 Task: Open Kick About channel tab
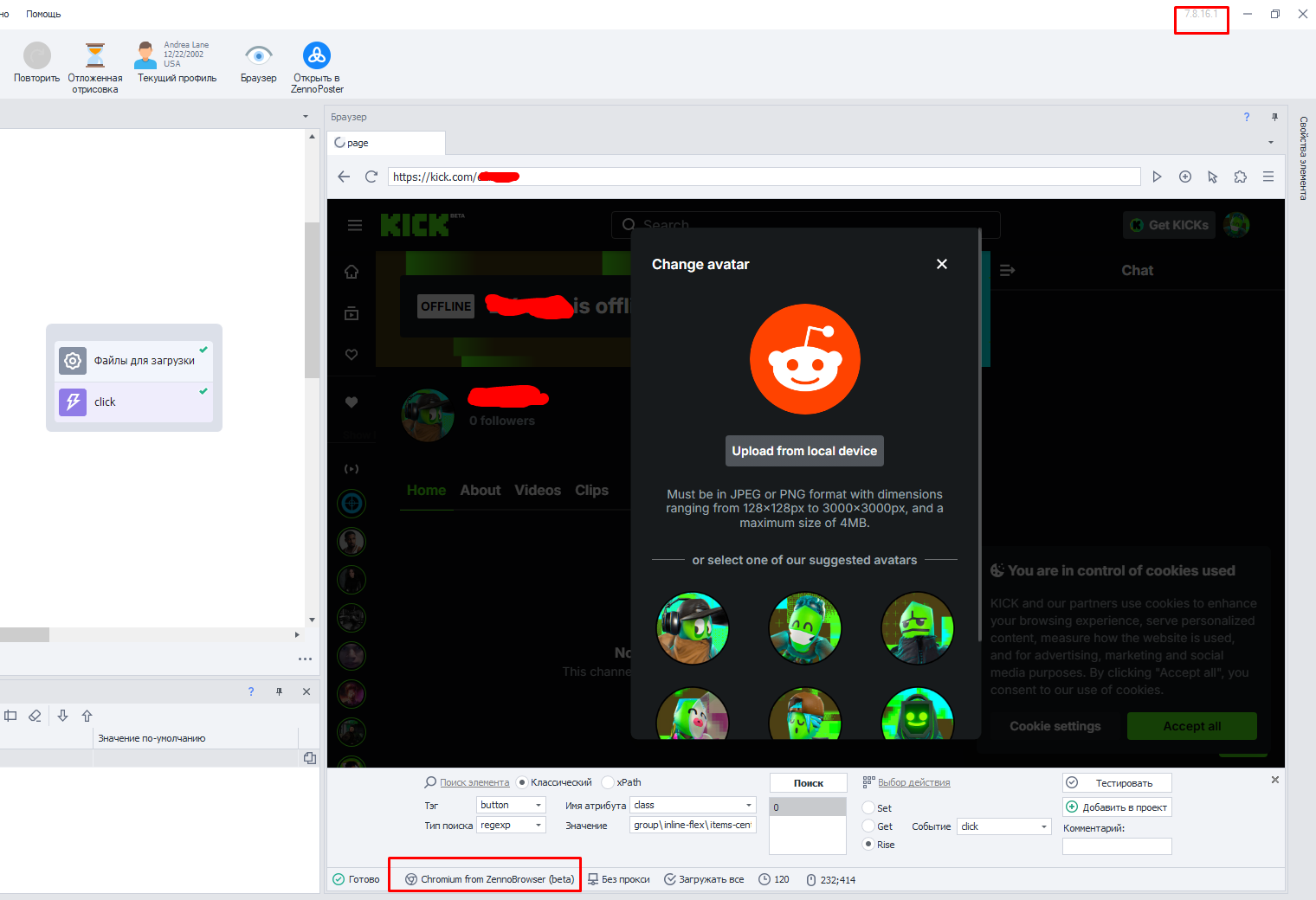pyautogui.click(x=481, y=490)
